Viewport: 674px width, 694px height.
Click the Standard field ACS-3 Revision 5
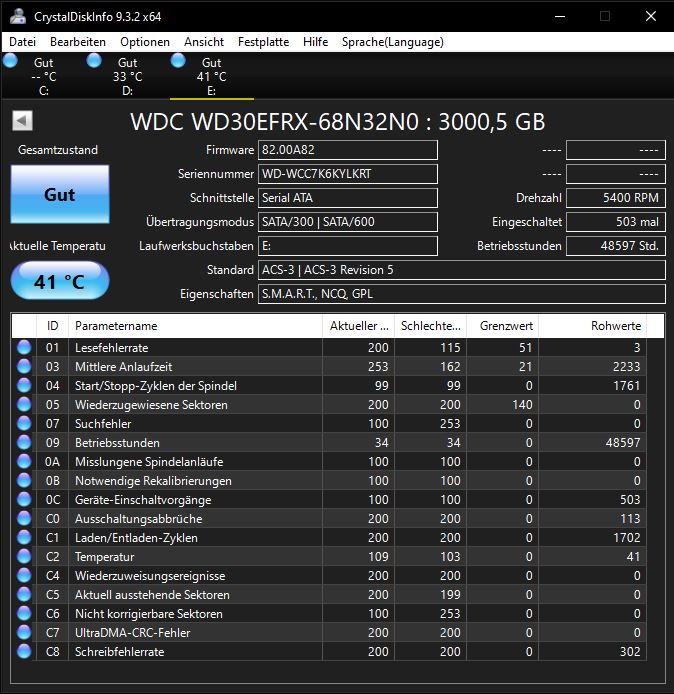coord(462,270)
